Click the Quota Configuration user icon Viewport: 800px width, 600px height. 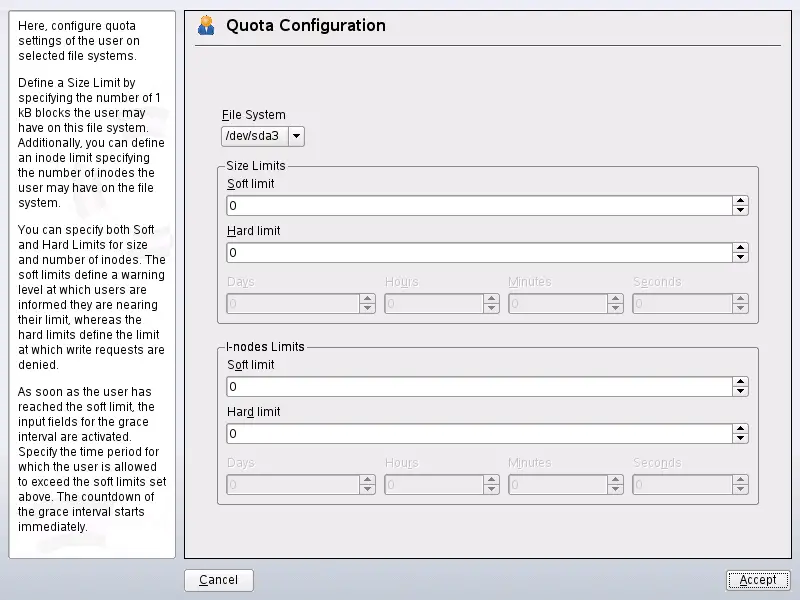(x=207, y=25)
